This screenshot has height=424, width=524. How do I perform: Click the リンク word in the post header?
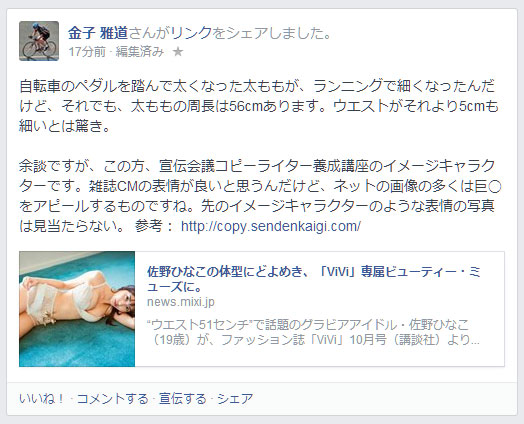point(191,33)
